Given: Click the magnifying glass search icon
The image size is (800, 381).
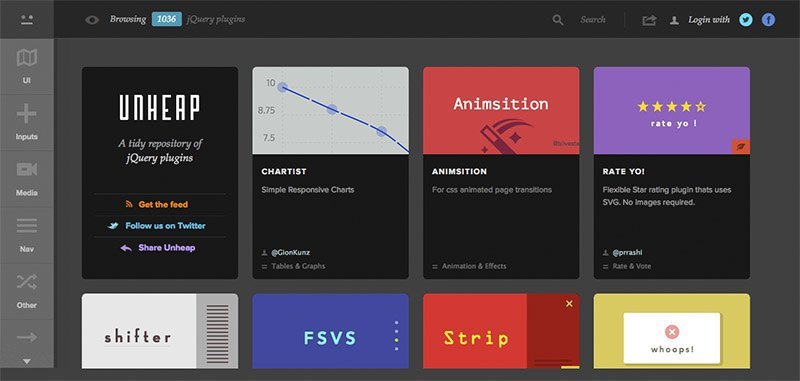Looking at the screenshot, I should tap(558, 20).
